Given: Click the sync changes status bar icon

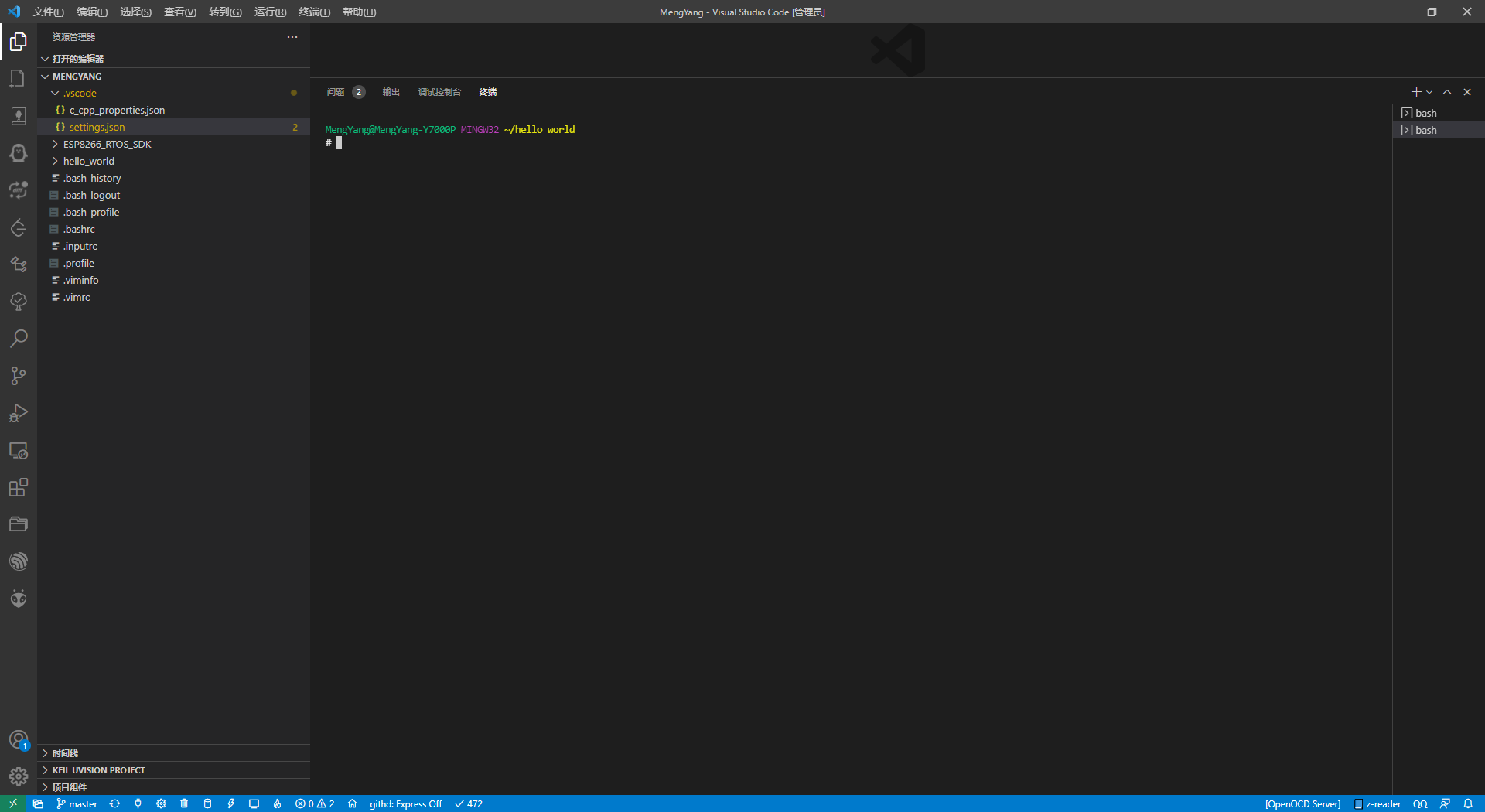Looking at the screenshot, I should pos(114,803).
